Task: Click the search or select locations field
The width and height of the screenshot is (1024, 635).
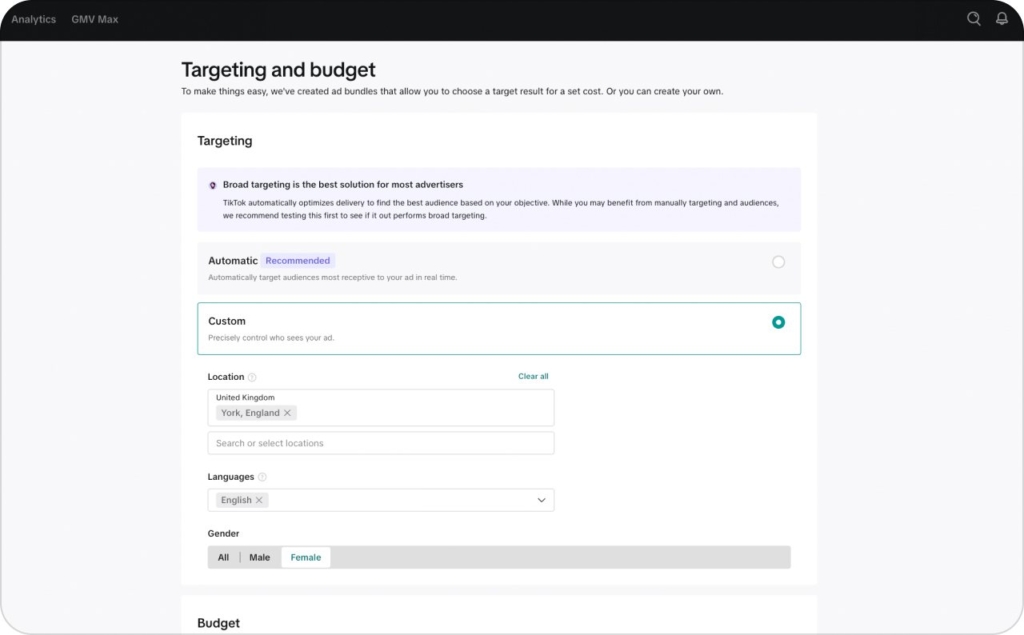Action: (x=380, y=442)
